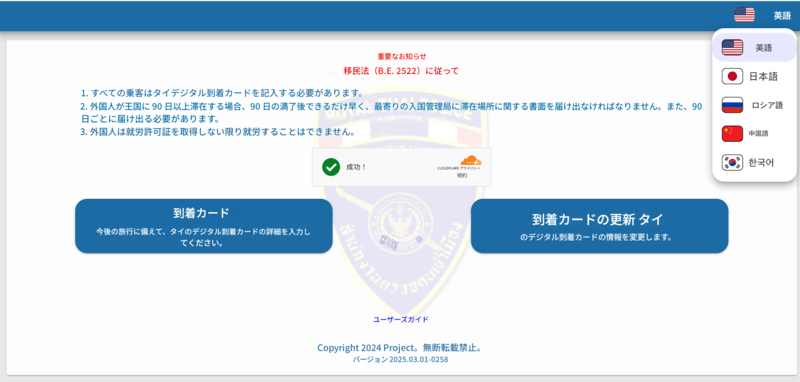Open the Cloudflare プライバシー link

[x=470, y=168]
